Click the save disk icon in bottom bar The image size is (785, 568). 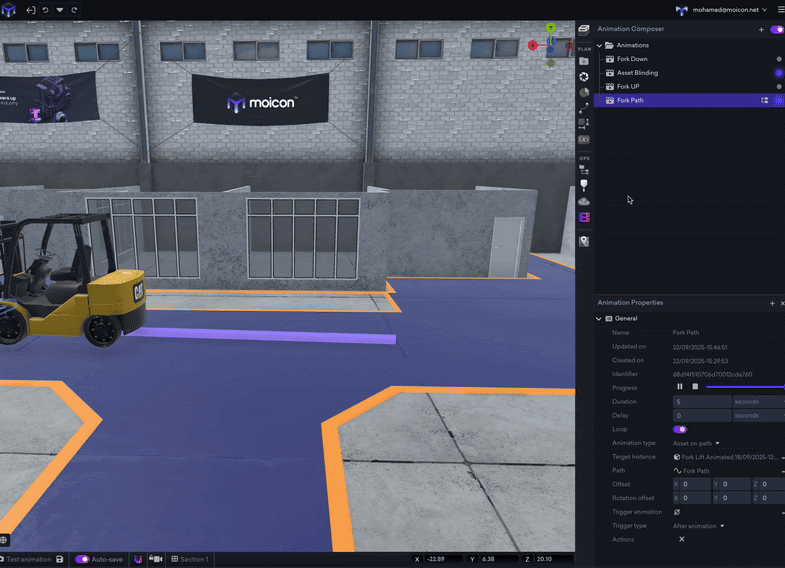click(60, 559)
